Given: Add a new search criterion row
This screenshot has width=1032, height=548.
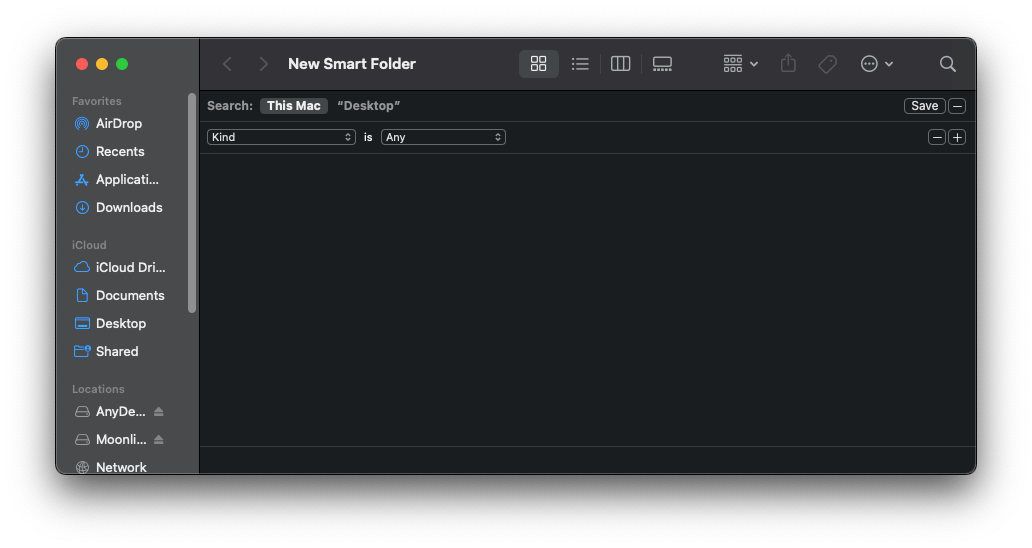Looking at the screenshot, I should pos(958,137).
